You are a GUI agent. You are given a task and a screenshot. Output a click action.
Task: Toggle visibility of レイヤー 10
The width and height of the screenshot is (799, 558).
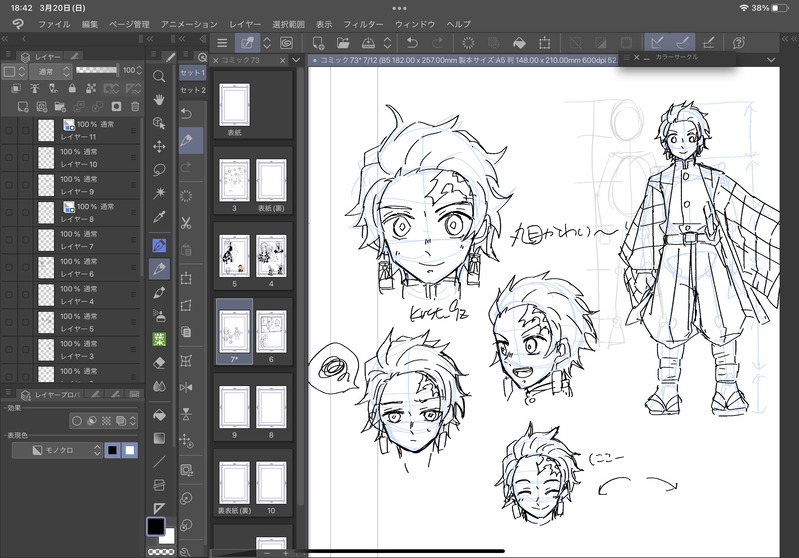point(9,158)
